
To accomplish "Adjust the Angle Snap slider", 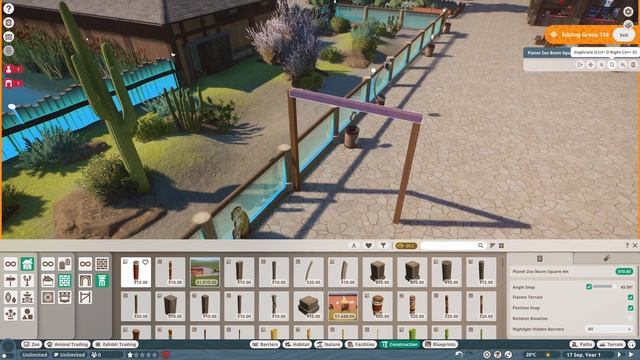I will coord(604,287).
